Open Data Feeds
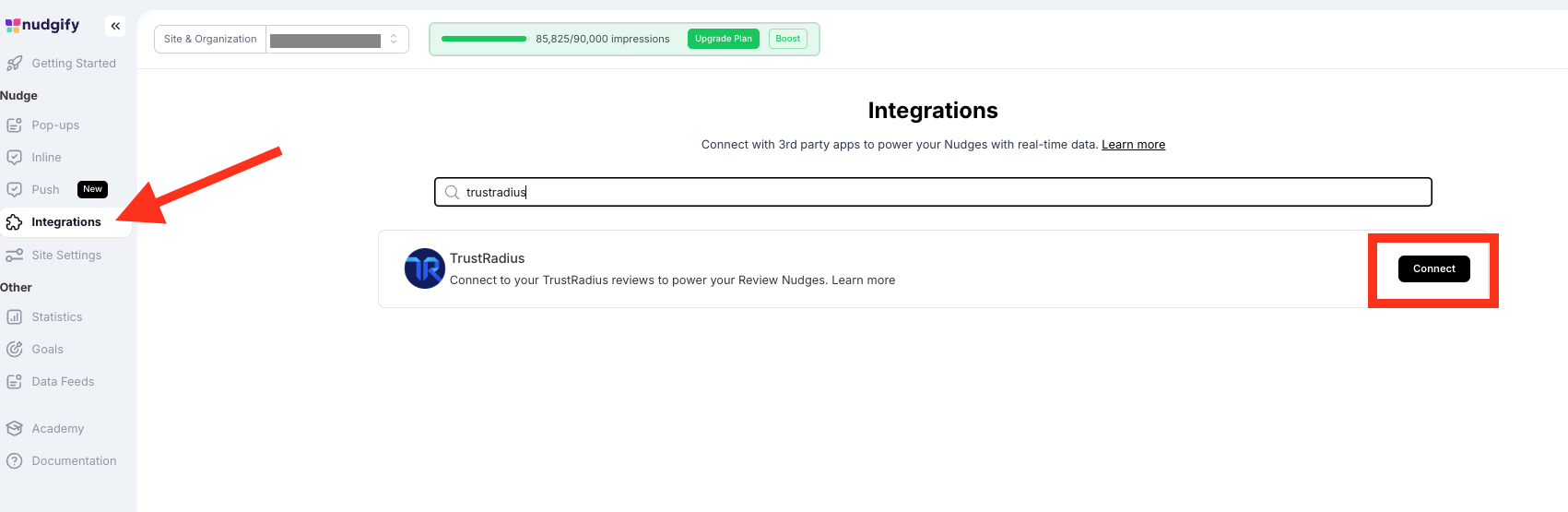 [x=63, y=382]
